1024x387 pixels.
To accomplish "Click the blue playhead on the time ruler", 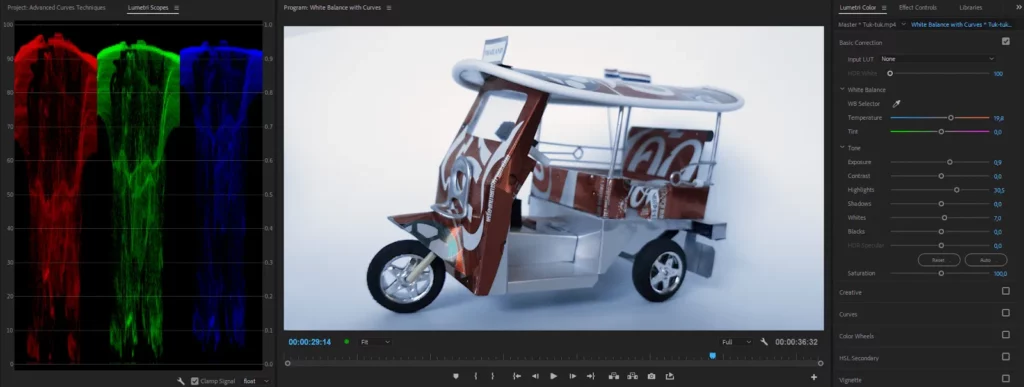I will (712, 356).
